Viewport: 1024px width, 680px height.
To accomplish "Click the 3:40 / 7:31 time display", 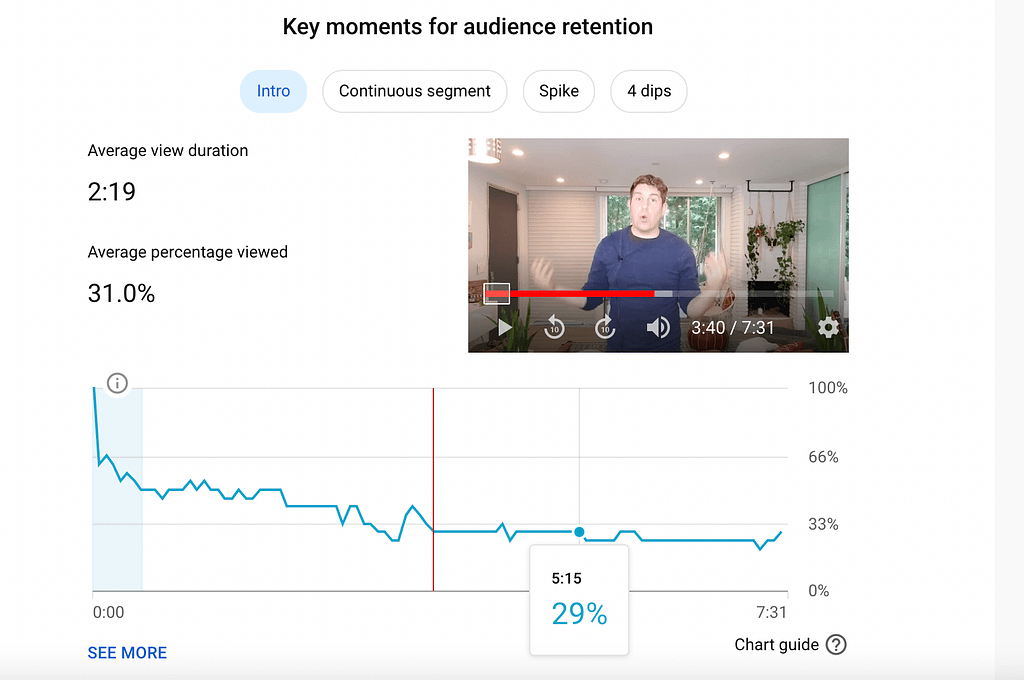I will click(x=733, y=327).
